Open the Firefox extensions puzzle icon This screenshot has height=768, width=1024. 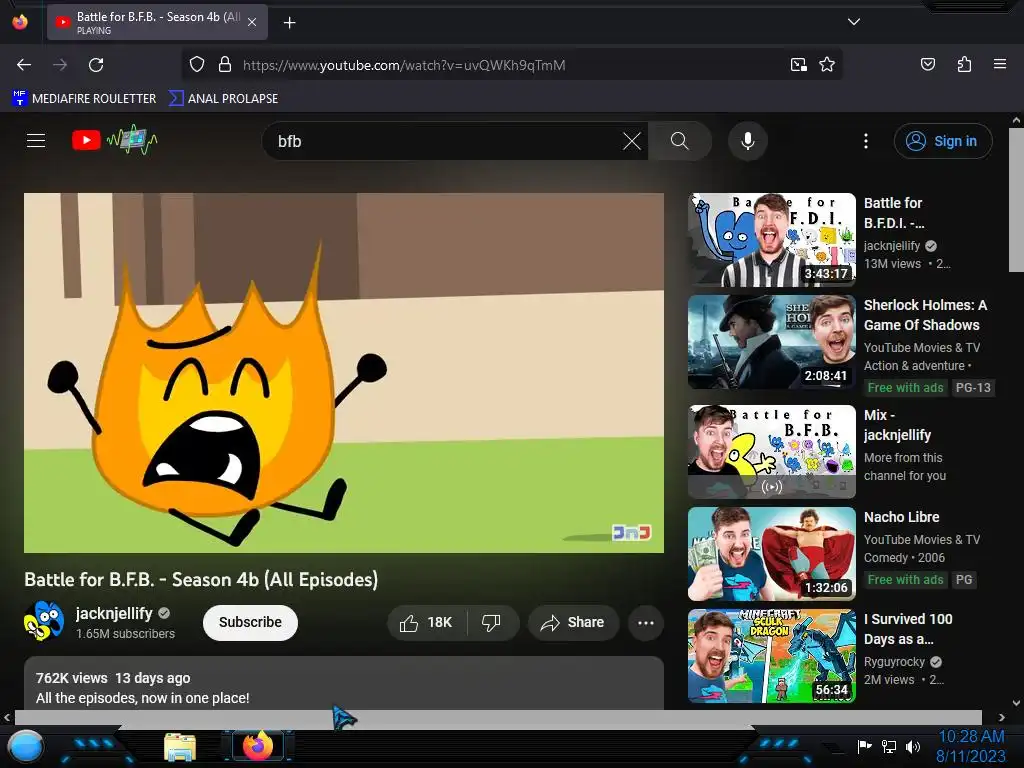click(x=964, y=65)
